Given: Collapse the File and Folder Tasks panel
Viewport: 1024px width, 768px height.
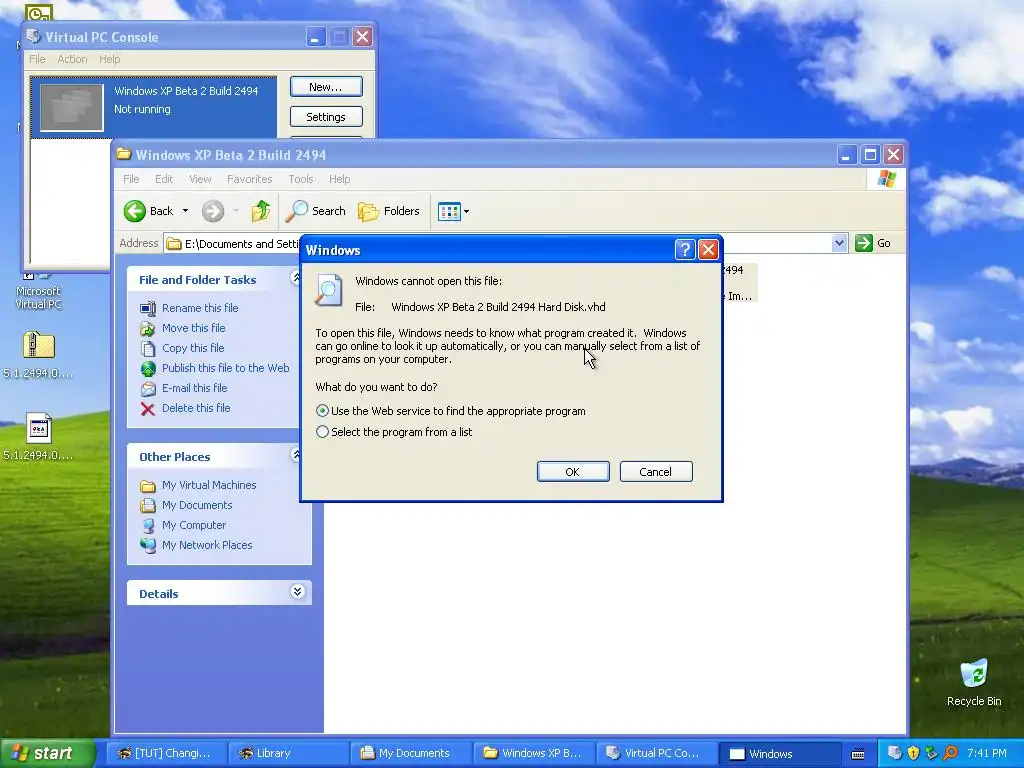Looking at the screenshot, I should (297, 278).
